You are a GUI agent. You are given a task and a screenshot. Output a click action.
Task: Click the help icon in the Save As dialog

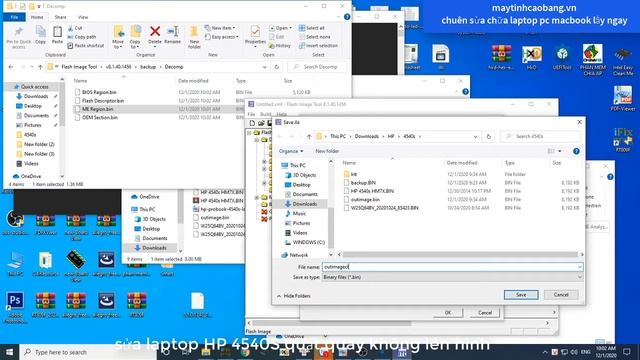tap(576, 151)
